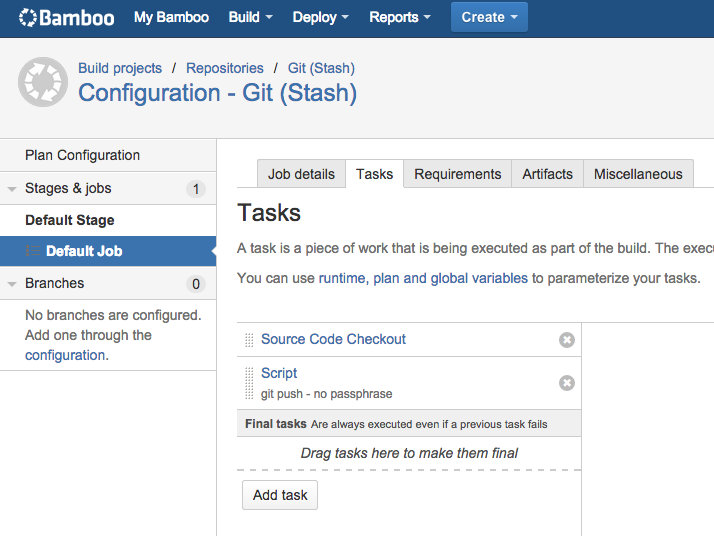Click the Bamboo logo icon
Viewport: 714px width, 536px height.
27,17
